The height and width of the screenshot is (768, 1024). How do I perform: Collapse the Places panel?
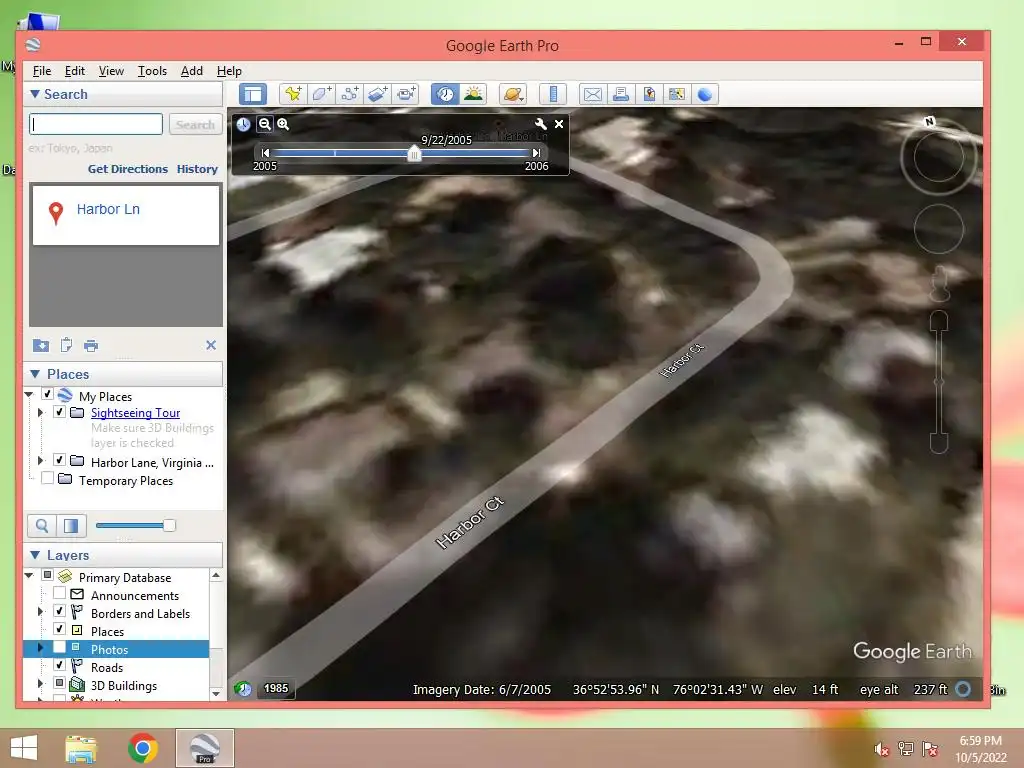[35, 374]
